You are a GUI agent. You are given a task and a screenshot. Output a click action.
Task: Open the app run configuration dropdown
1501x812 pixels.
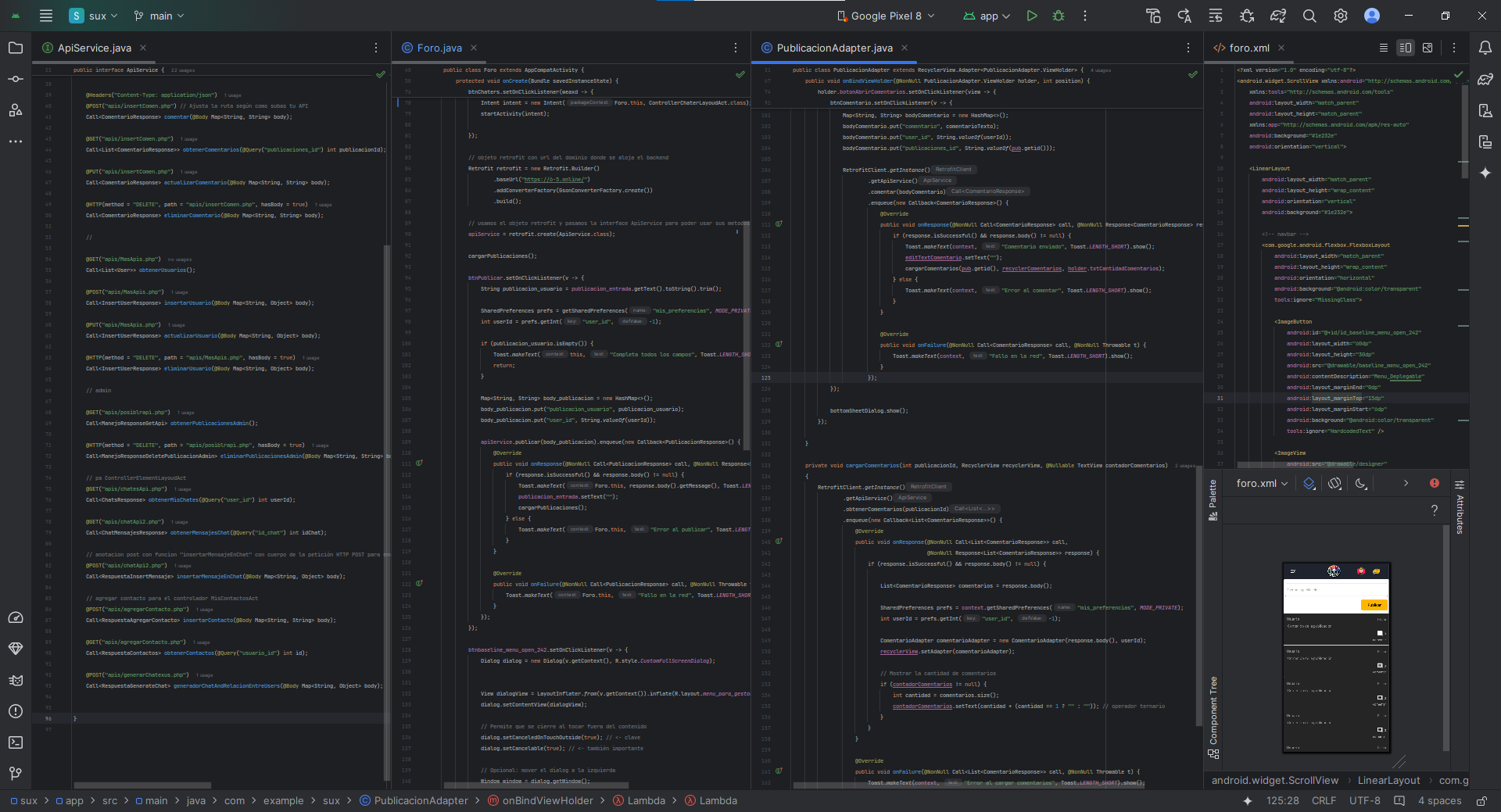click(x=987, y=16)
